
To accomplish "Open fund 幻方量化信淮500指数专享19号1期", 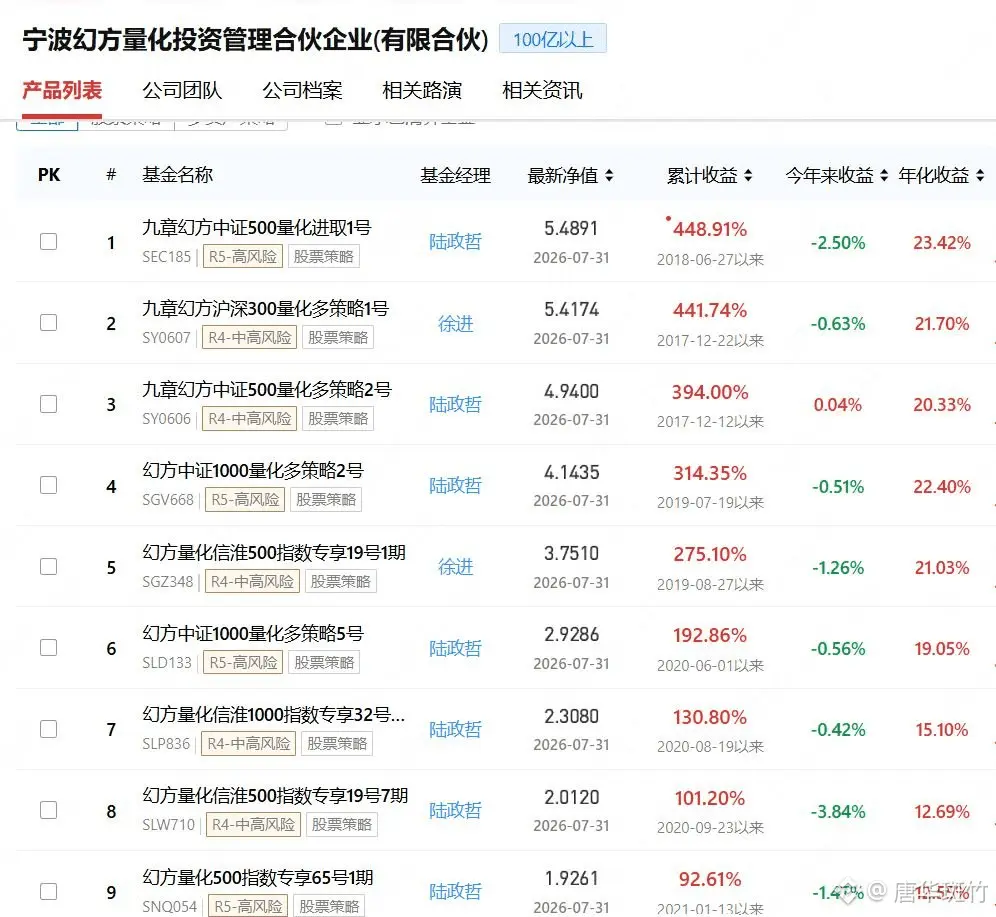I will [274, 552].
